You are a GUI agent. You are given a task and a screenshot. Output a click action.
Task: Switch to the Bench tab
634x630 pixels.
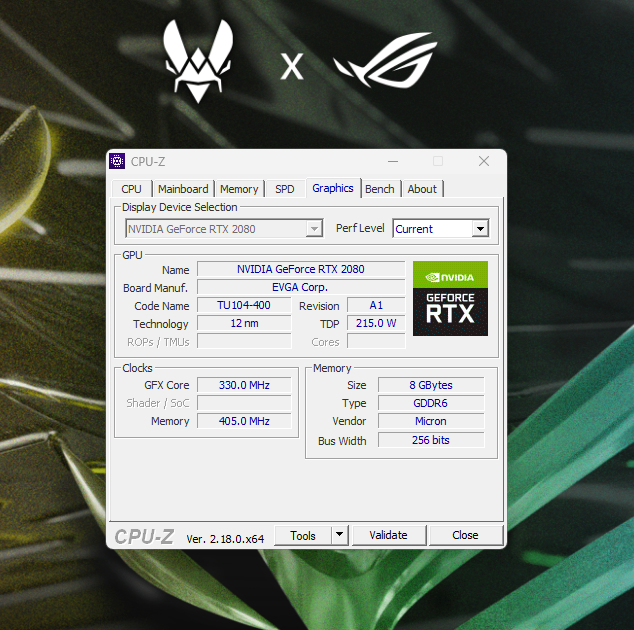tap(380, 189)
